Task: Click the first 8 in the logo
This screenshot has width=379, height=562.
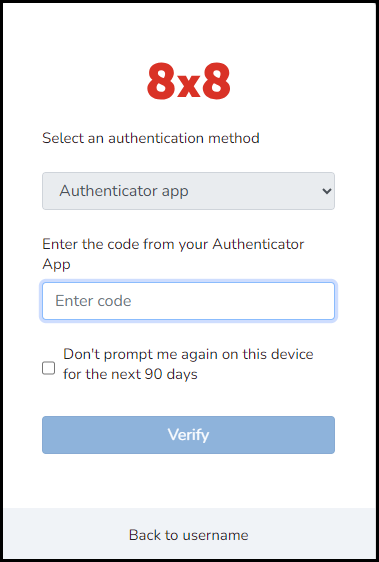Action: click(161, 81)
